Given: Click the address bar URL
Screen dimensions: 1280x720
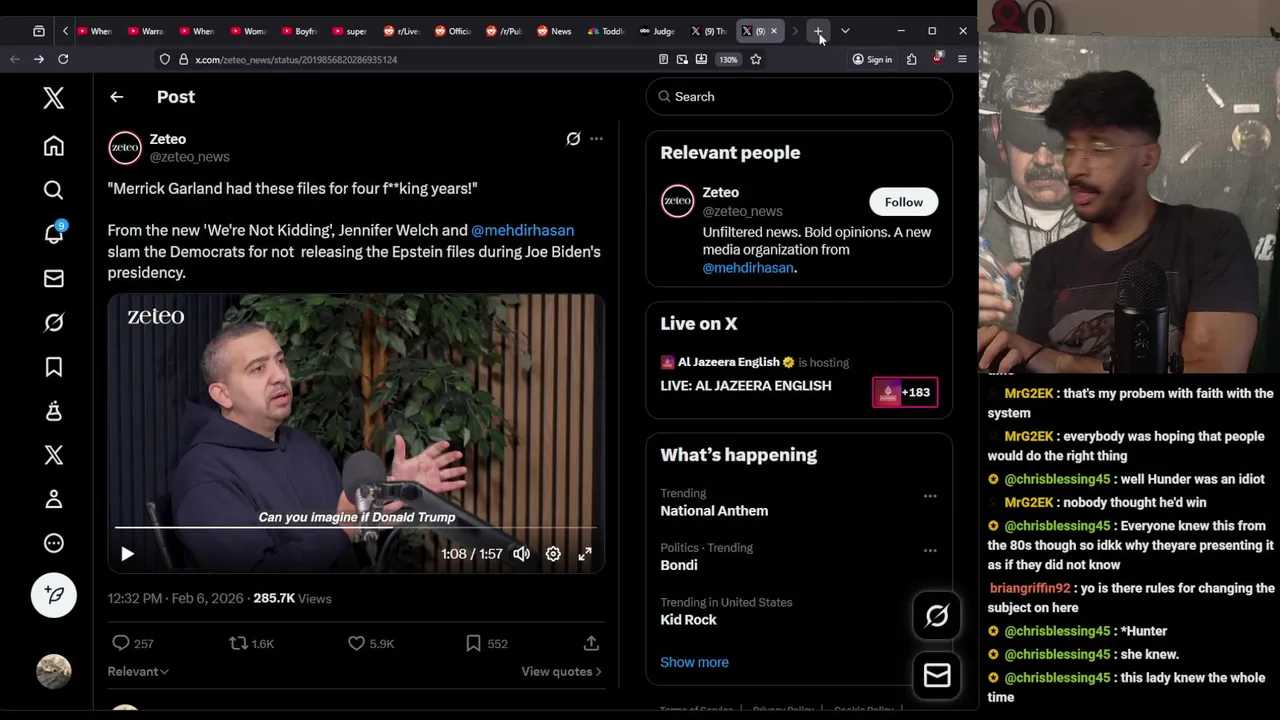Looking at the screenshot, I should pyautogui.click(x=296, y=60).
